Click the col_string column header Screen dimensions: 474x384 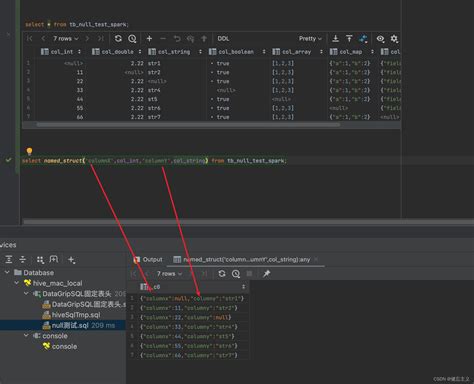coord(175,52)
